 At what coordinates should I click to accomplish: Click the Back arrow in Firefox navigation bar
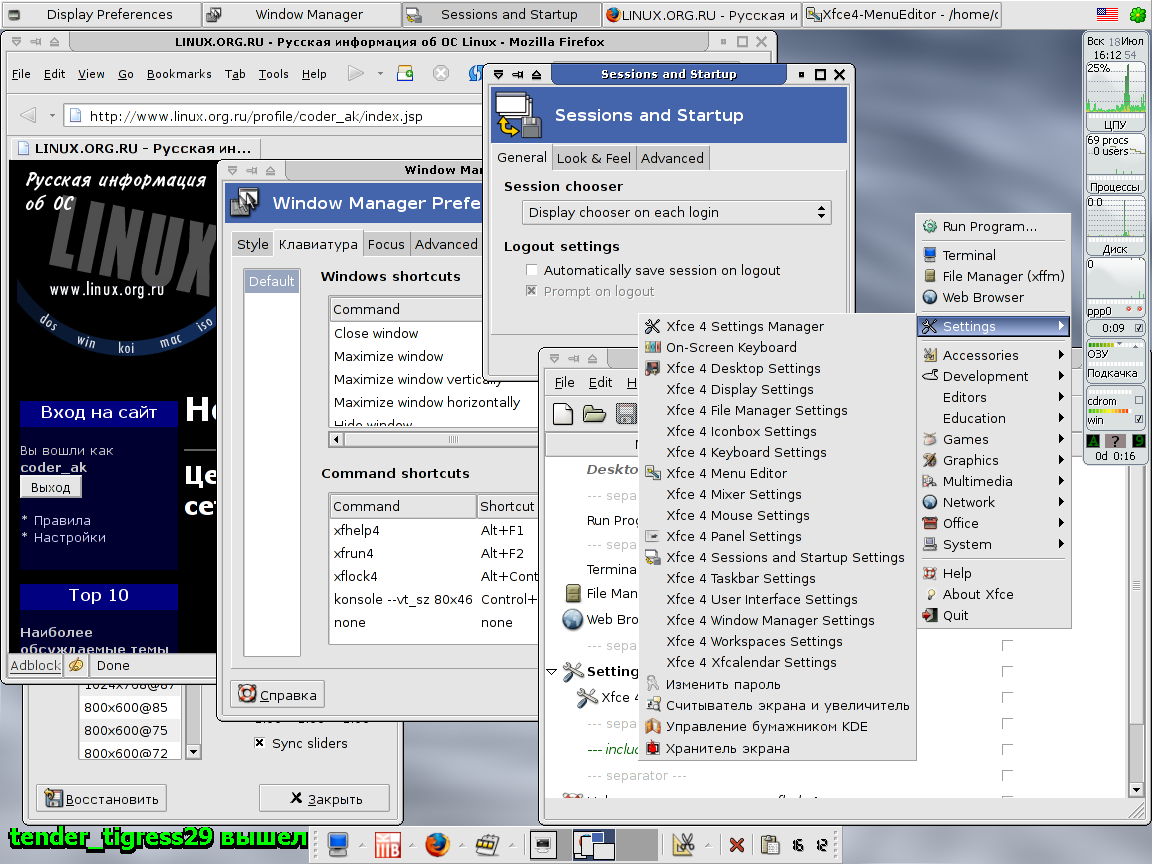28,115
